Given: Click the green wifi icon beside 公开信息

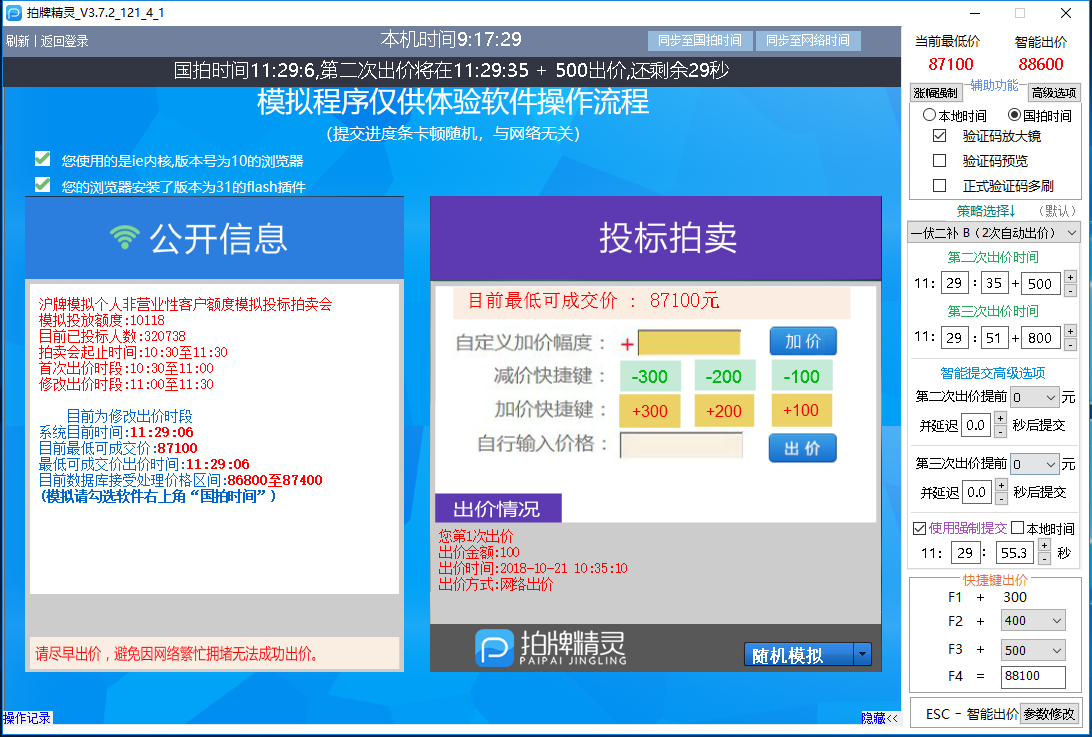Looking at the screenshot, I should click(x=125, y=238).
